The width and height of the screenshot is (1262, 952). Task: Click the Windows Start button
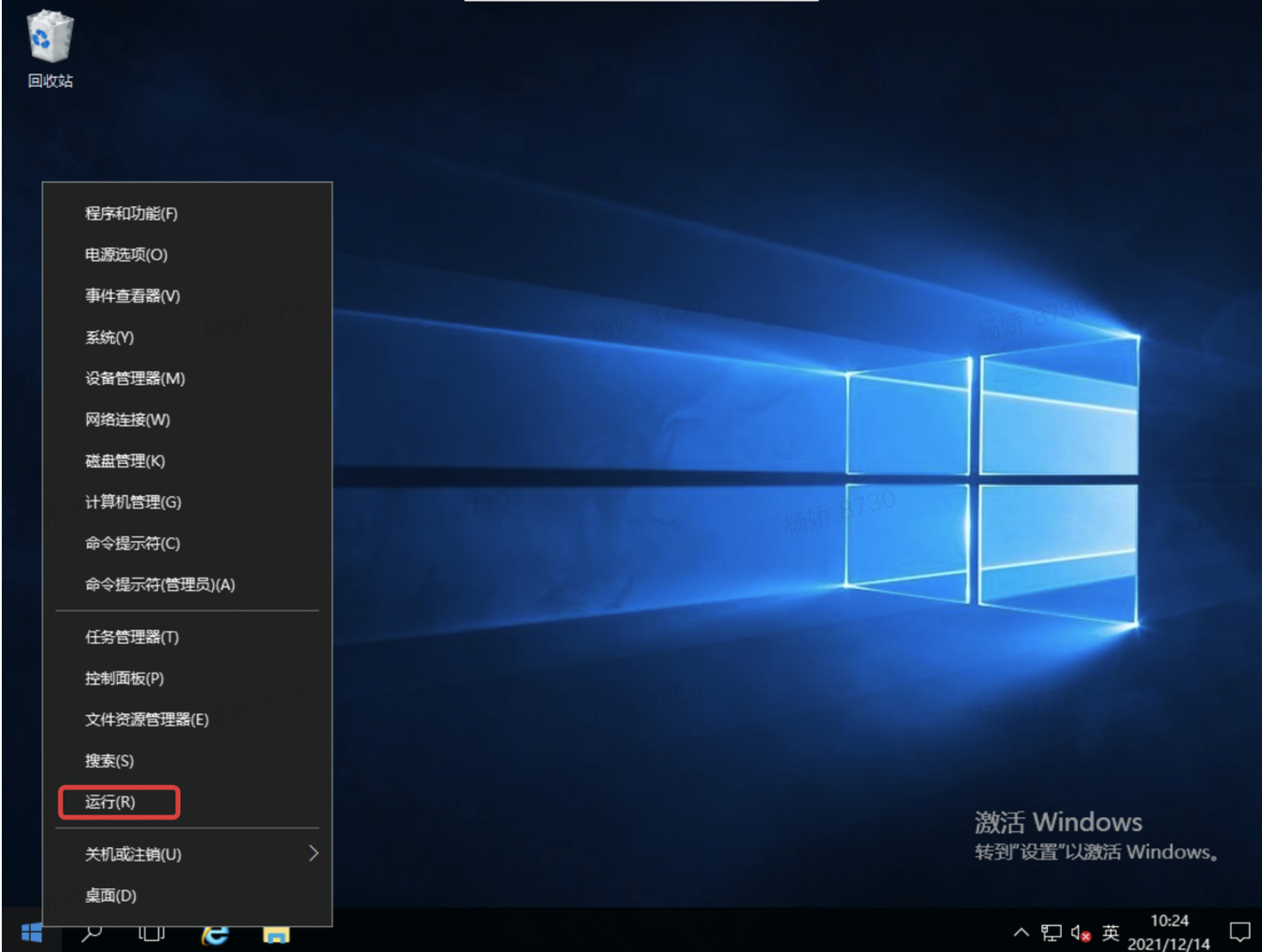coord(32,932)
